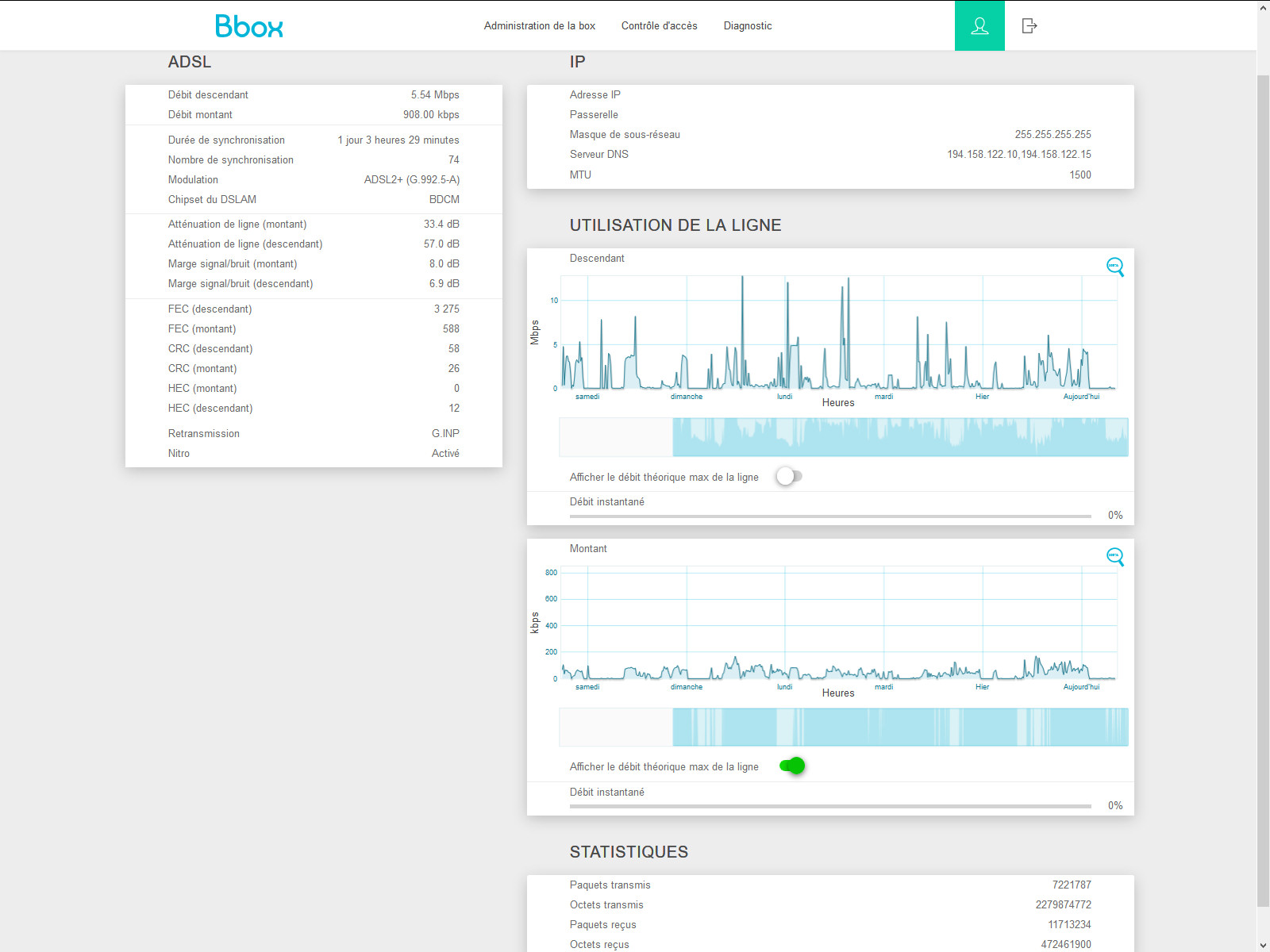This screenshot has height=952, width=1270.
Task: Open the Diagnostic menu
Action: [748, 25]
